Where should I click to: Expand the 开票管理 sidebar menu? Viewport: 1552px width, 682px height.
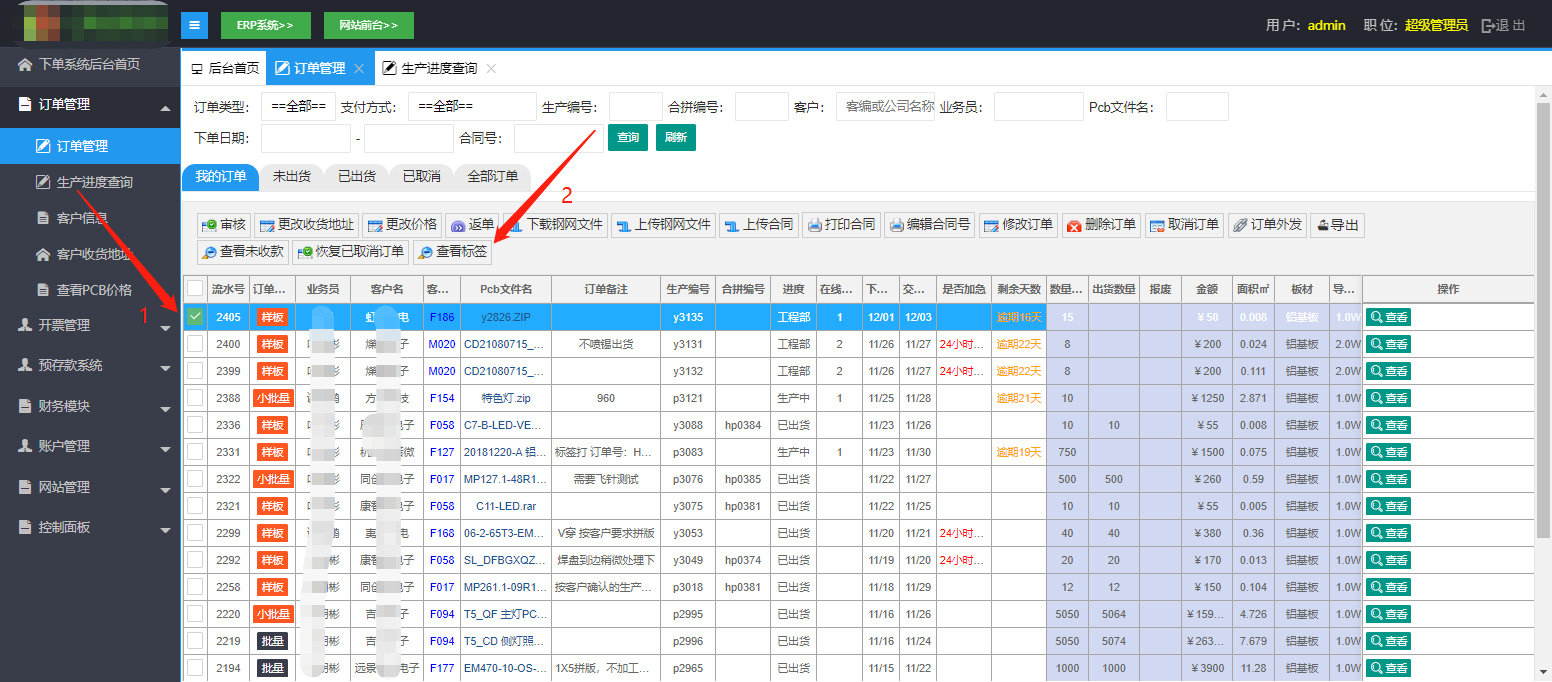(90, 325)
